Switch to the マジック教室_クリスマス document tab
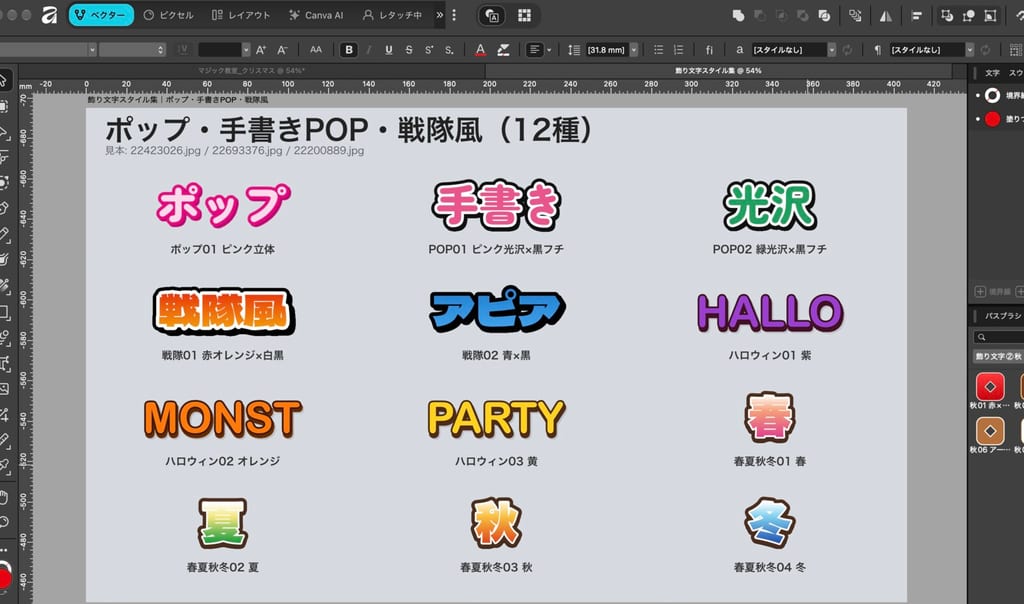The height and width of the screenshot is (604, 1024). tap(251, 71)
